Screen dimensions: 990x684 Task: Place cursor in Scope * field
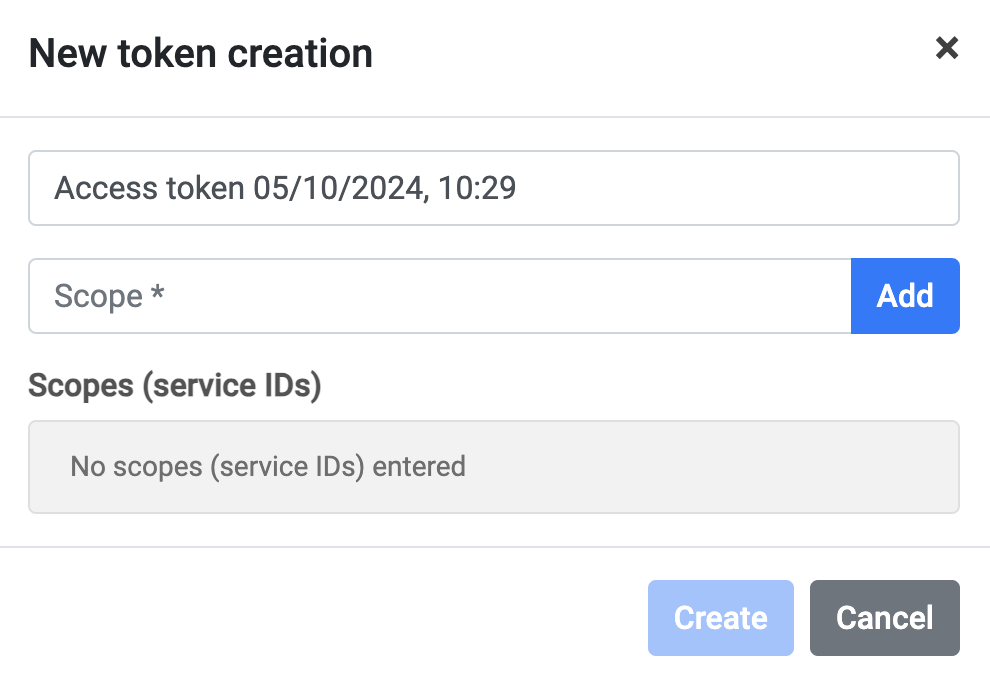point(439,296)
